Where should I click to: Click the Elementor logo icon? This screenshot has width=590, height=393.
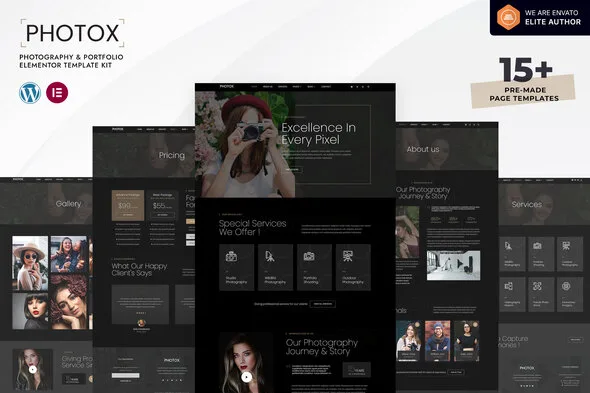[57, 93]
